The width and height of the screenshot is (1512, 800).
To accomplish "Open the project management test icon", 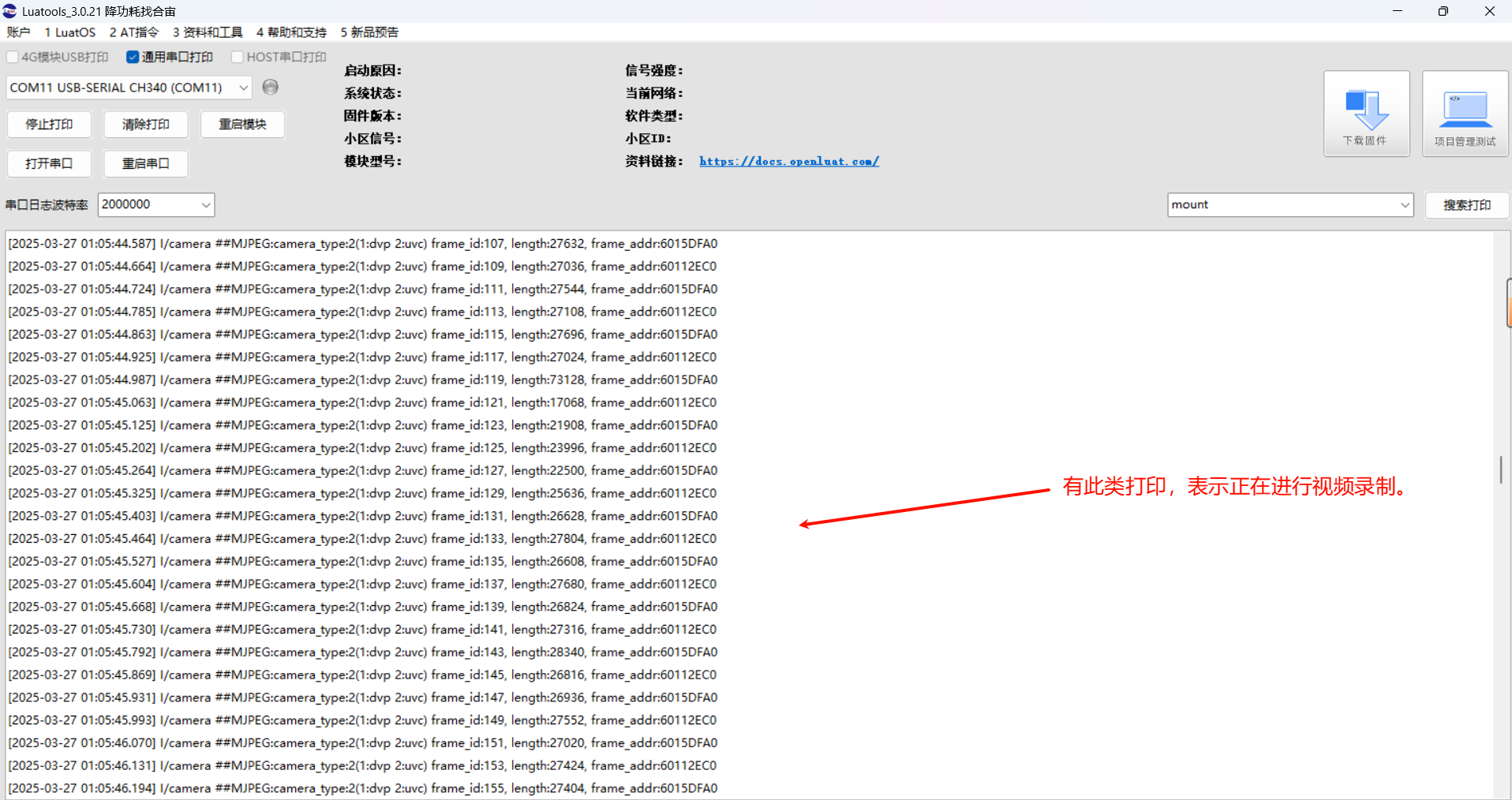I will click(x=1465, y=114).
